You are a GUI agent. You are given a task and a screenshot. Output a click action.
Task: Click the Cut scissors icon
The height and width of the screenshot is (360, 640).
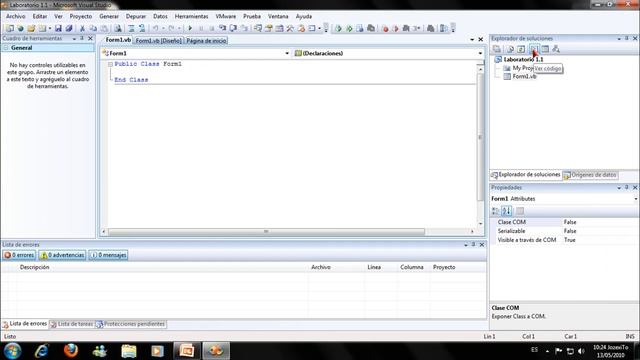82,28
